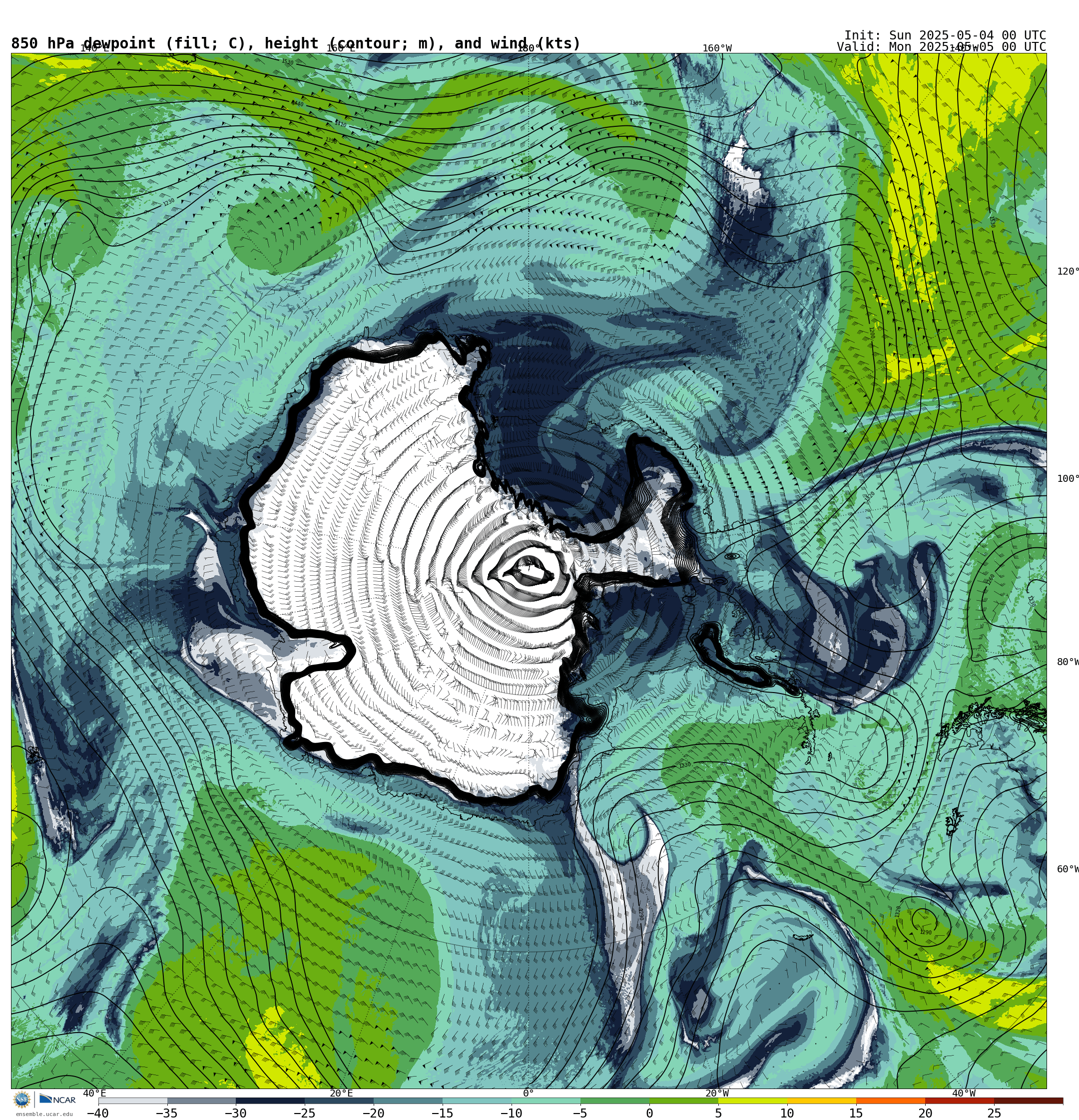Image resolution: width=1079 pixels, height=1120 pixels.
Task: Select the -40 to -35 light gray colorbar swatch
Action: 133,1101
